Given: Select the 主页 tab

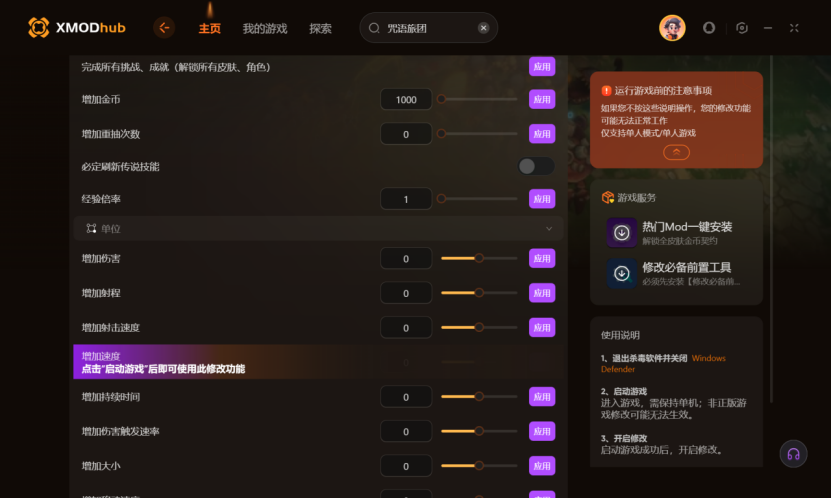Looking at the screenshot, I should (210, 29).
